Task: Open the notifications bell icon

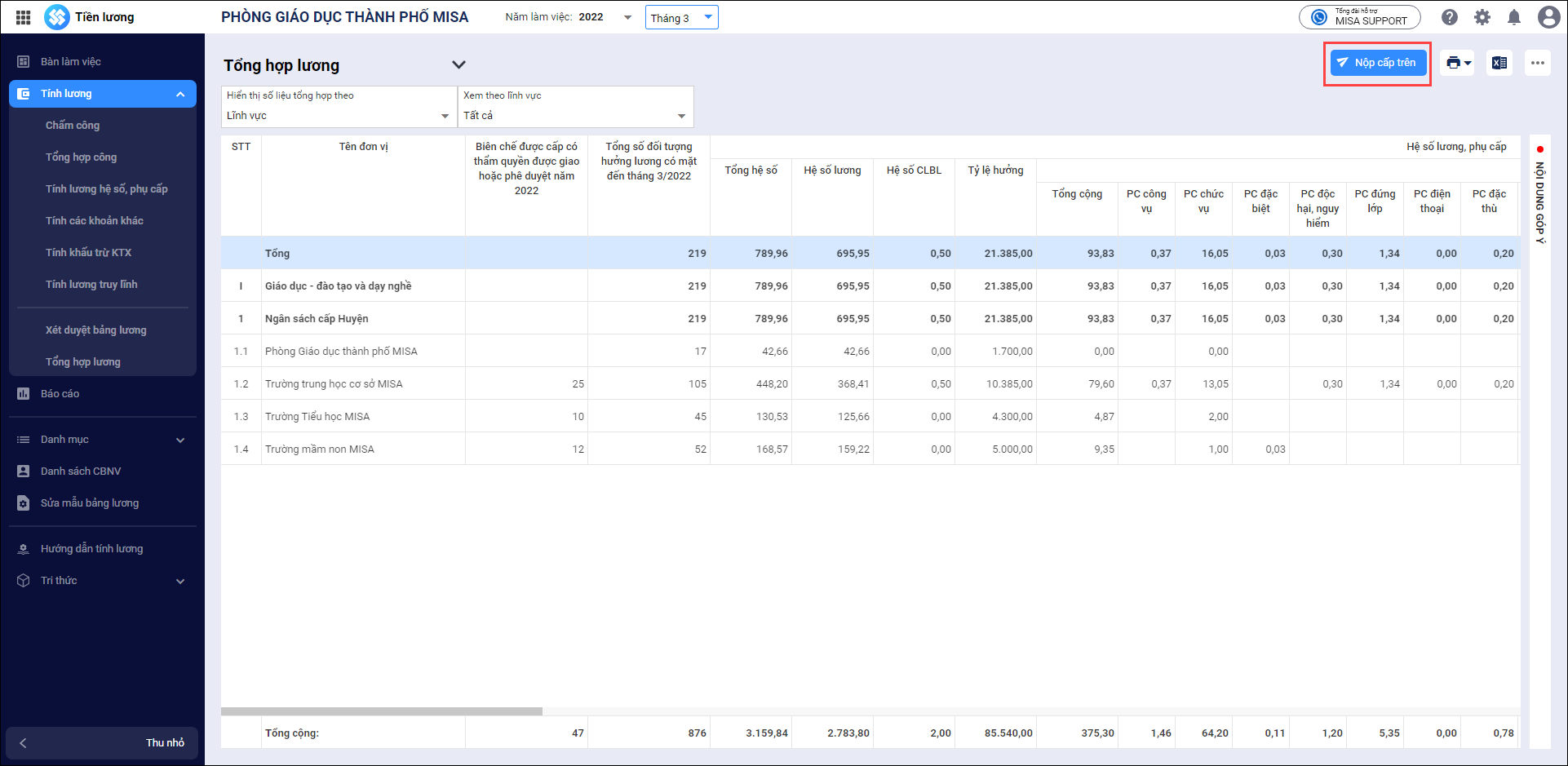Action: pyautogui.click(x=1514, y=17)
